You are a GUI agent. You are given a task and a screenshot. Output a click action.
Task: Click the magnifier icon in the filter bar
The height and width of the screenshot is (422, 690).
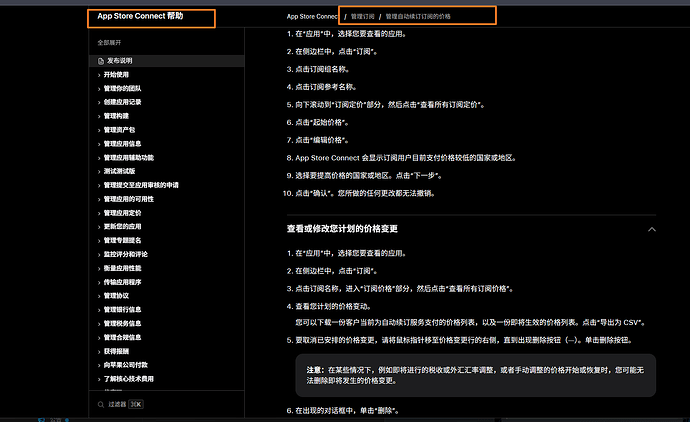(101, 404)
